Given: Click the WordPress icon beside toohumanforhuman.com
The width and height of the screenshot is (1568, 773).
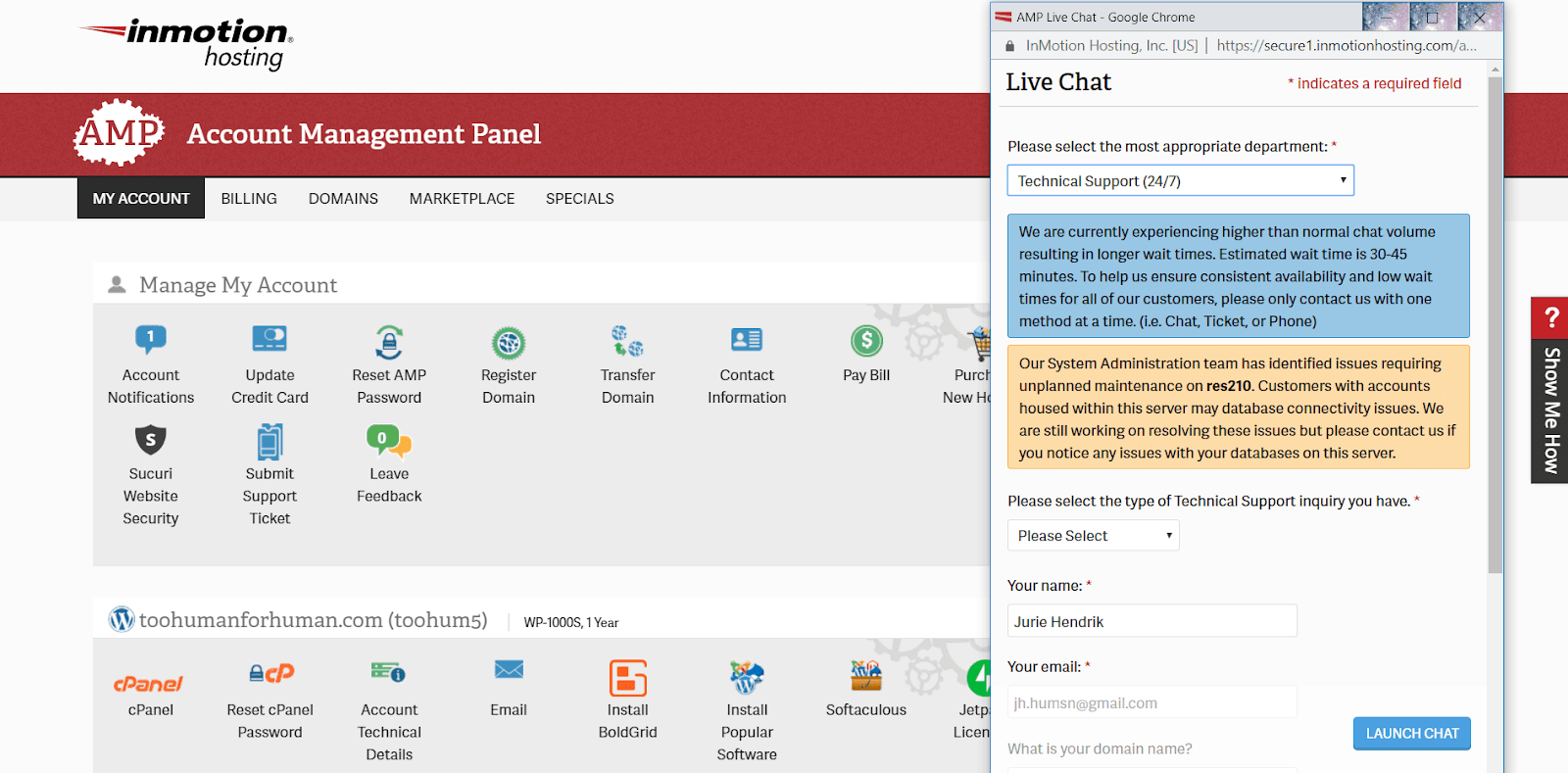Looking at the screenshot, I should pos(122,619).
